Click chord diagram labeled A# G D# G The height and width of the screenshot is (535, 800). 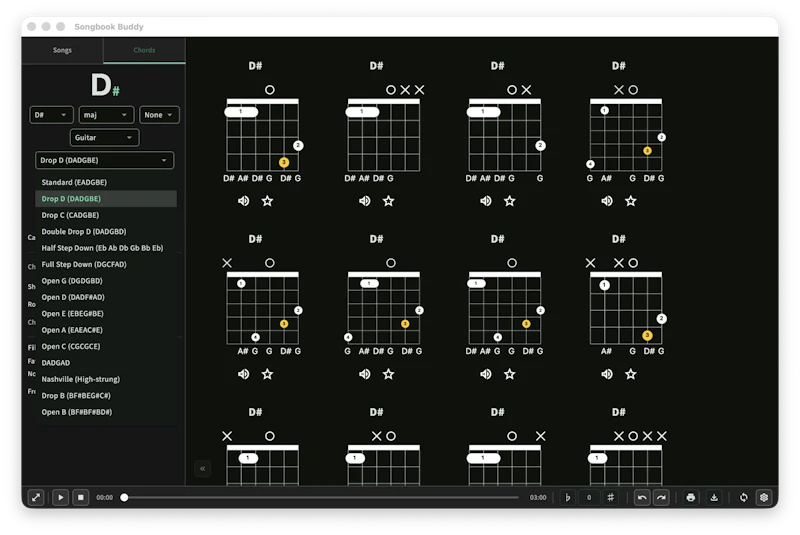626,308
